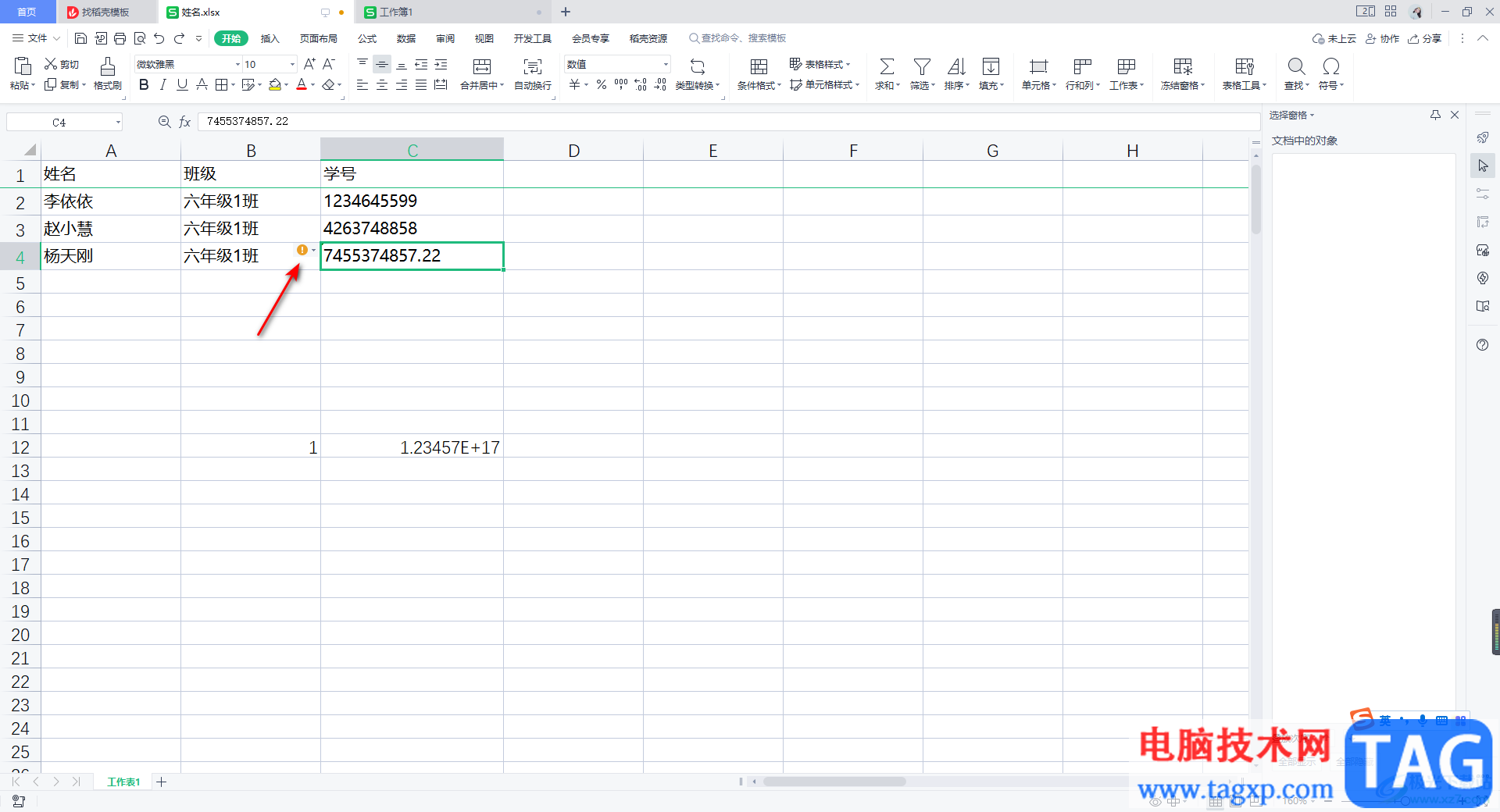Click the Merge and Center icon

(x=482, y=66)
